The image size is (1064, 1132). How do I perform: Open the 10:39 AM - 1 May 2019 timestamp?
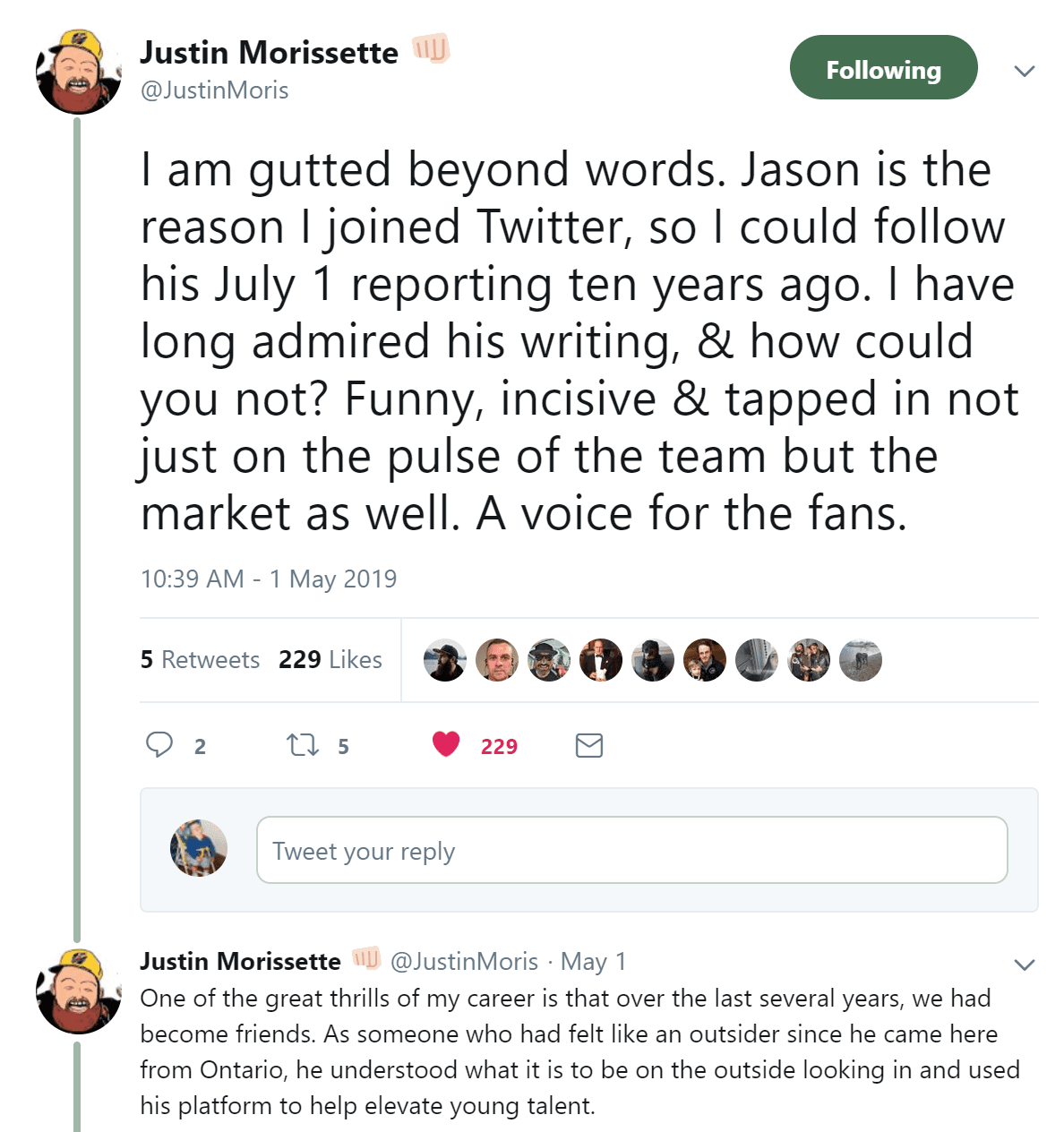[x=269, y=579]
